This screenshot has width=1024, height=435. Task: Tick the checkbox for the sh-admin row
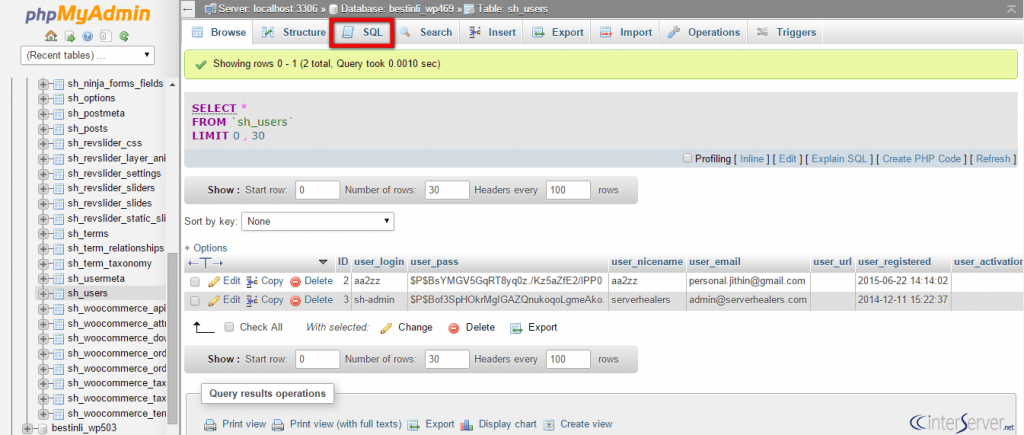(195, 300)
